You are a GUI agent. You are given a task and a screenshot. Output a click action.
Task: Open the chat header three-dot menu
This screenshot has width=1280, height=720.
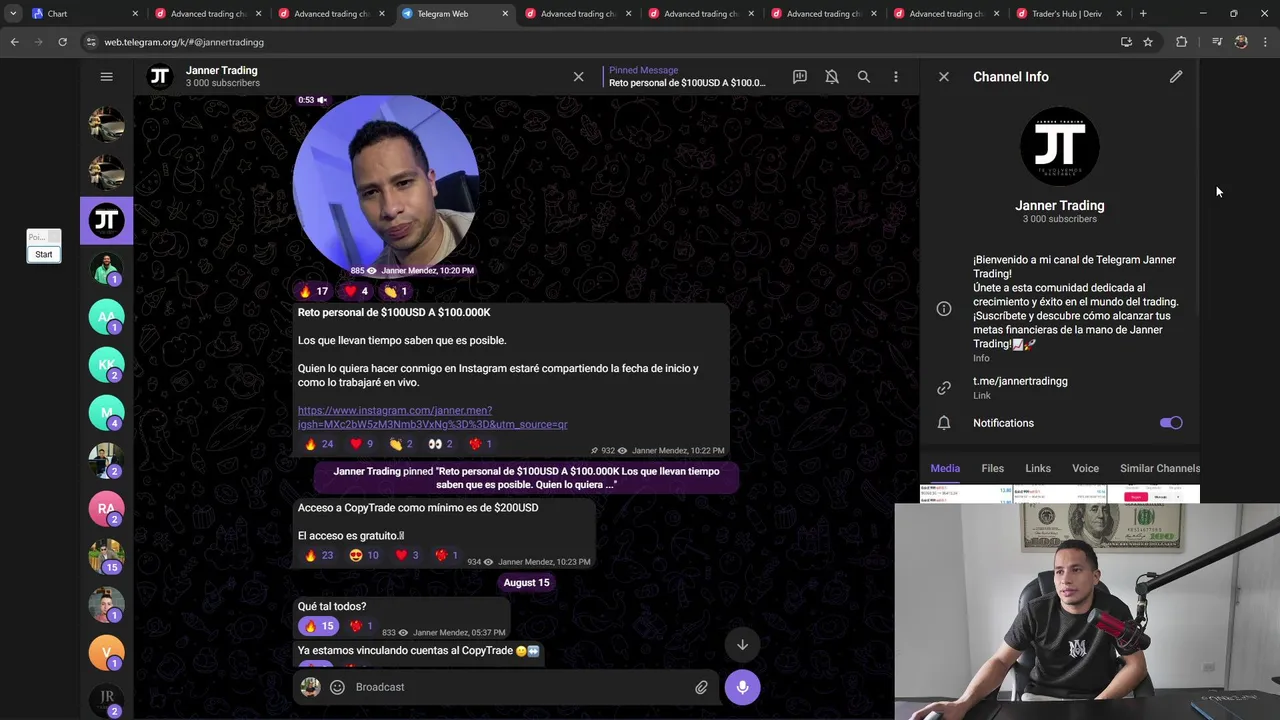tap(896, 76)
